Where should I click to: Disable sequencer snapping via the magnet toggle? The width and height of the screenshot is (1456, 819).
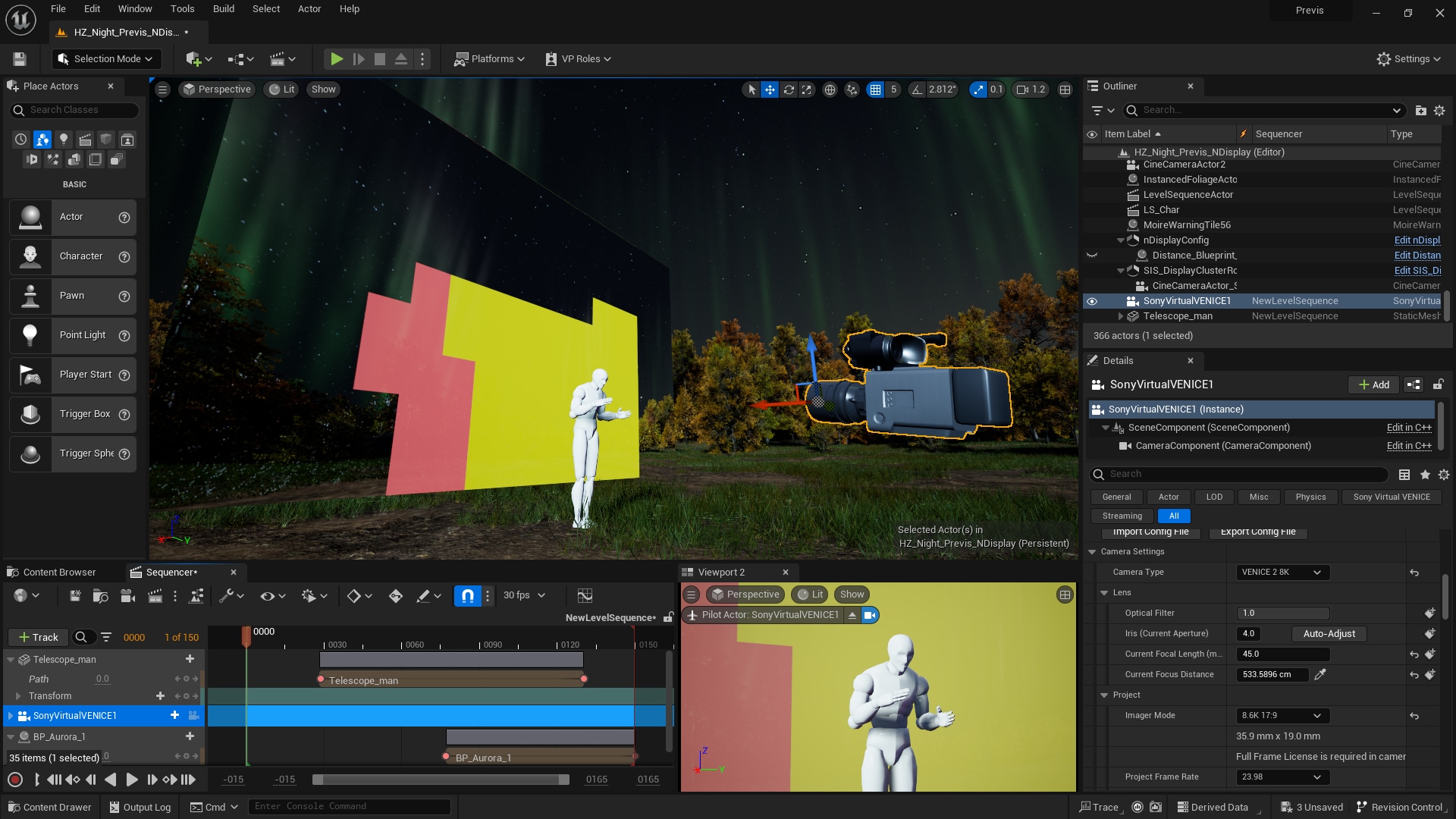[x=467, y=596]
